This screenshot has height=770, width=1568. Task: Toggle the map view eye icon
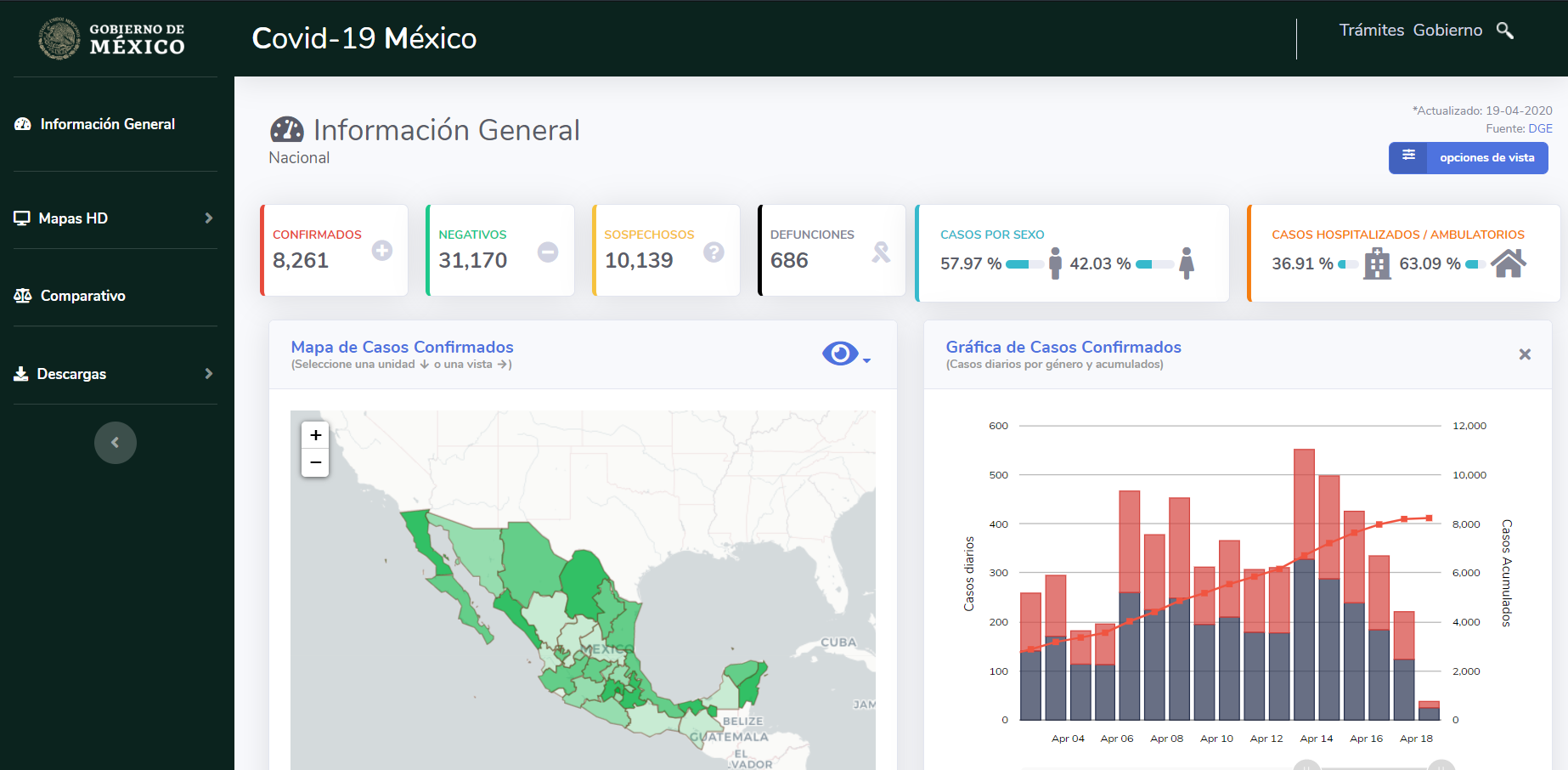[839, 354]
